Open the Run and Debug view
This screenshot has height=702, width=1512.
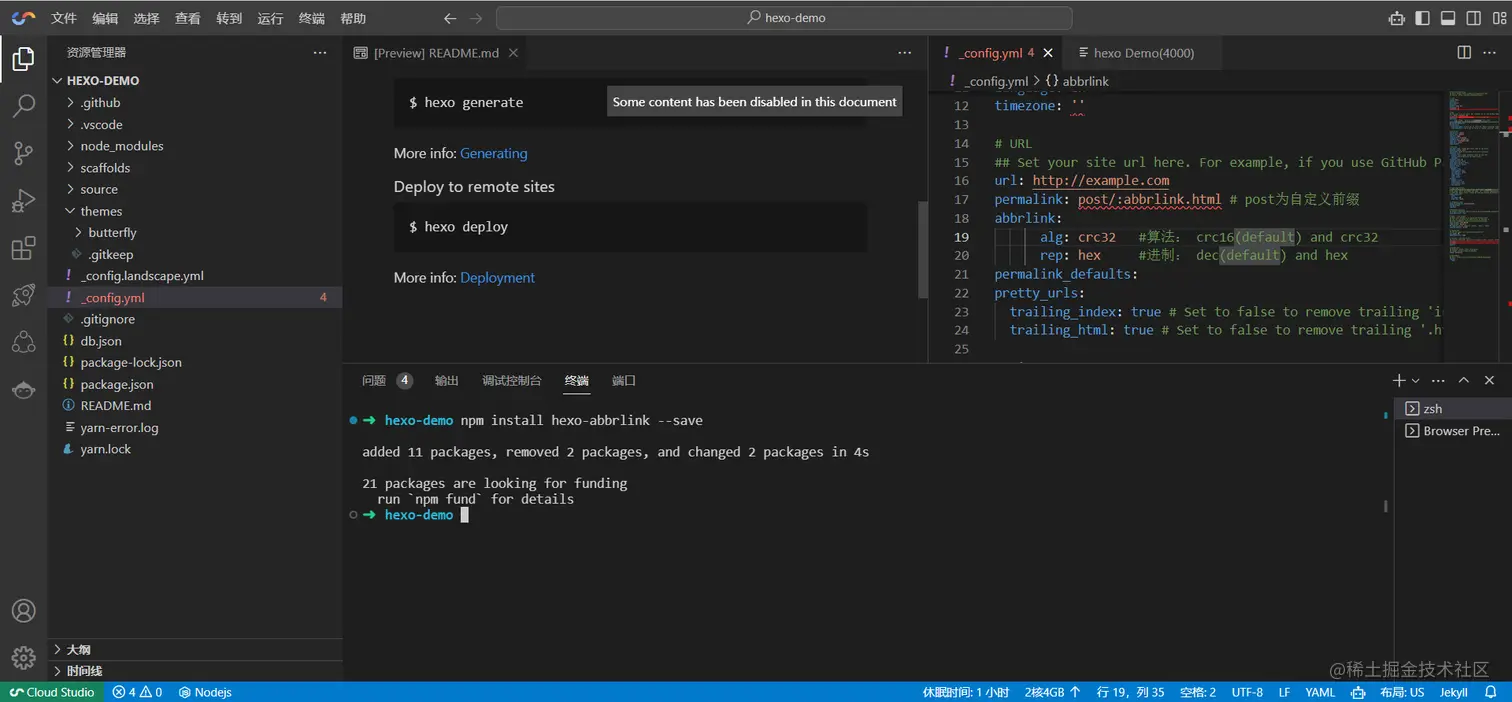point(23,201)
